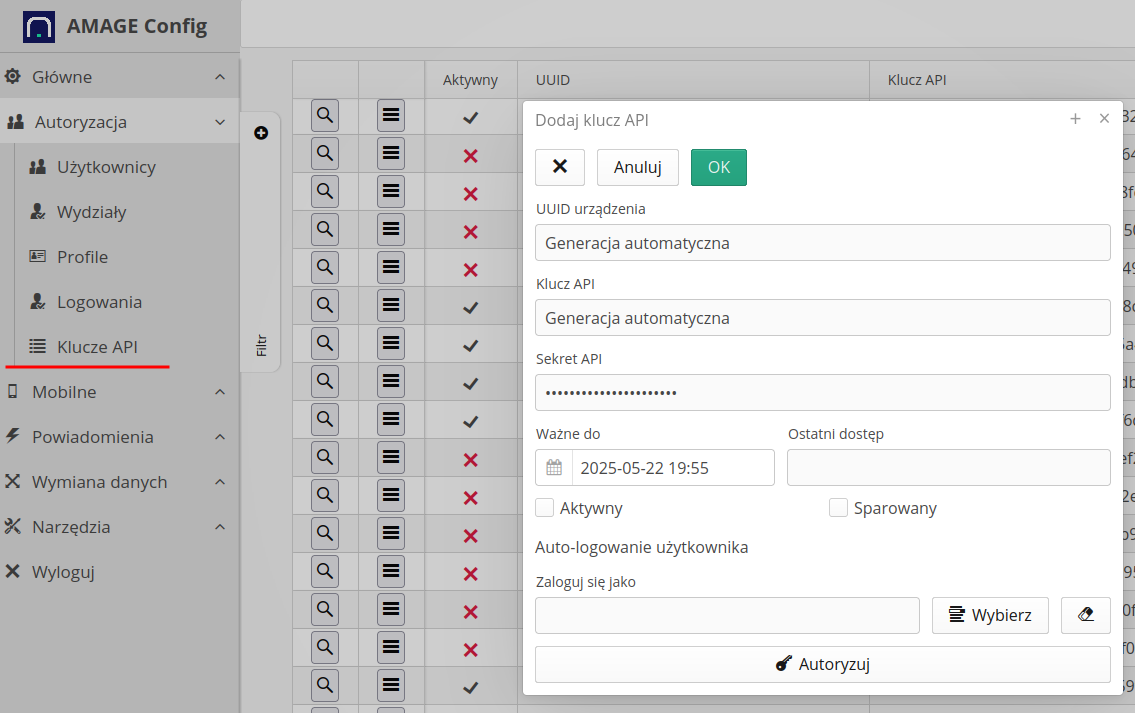Click the eraser icon to clear user
Screen dimensions: 1135x713
(1085, 615)
